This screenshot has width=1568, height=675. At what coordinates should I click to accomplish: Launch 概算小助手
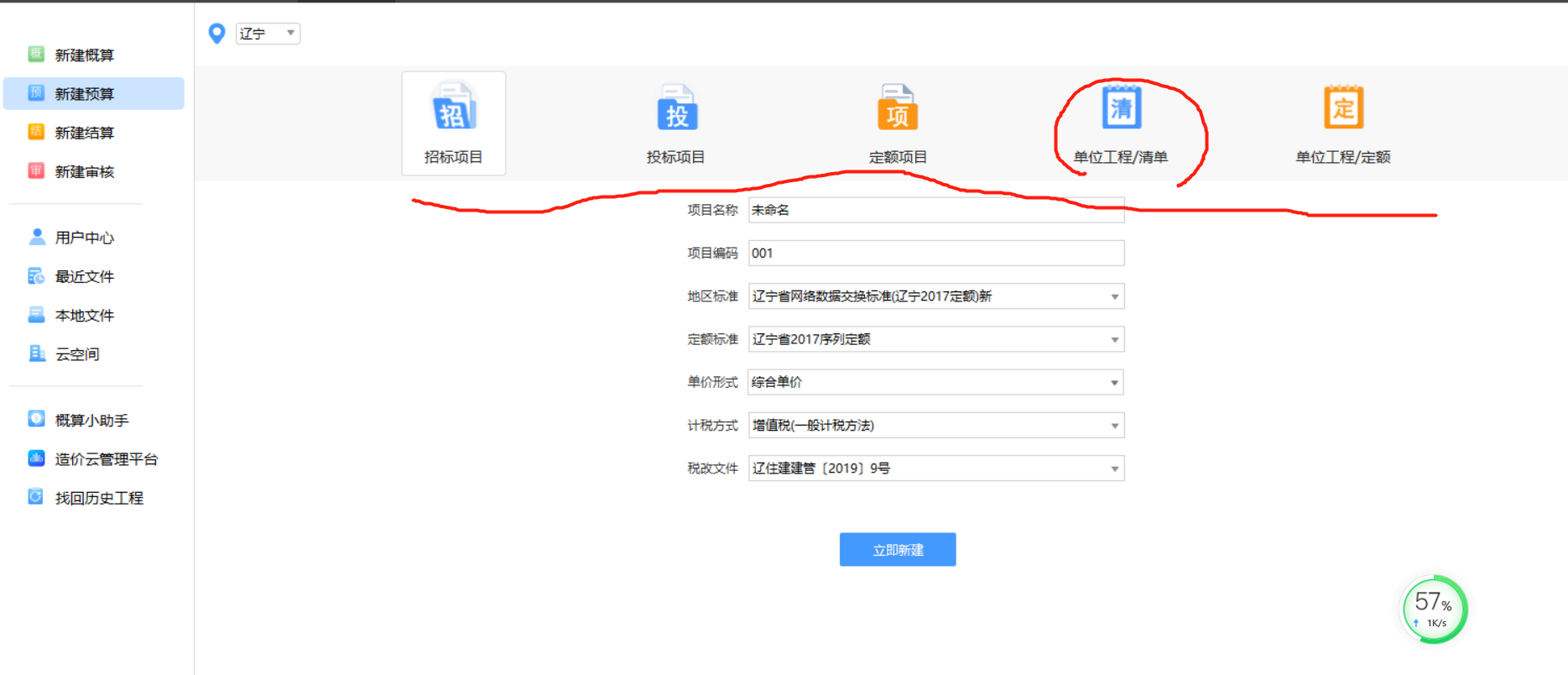[x=94, y=420]
